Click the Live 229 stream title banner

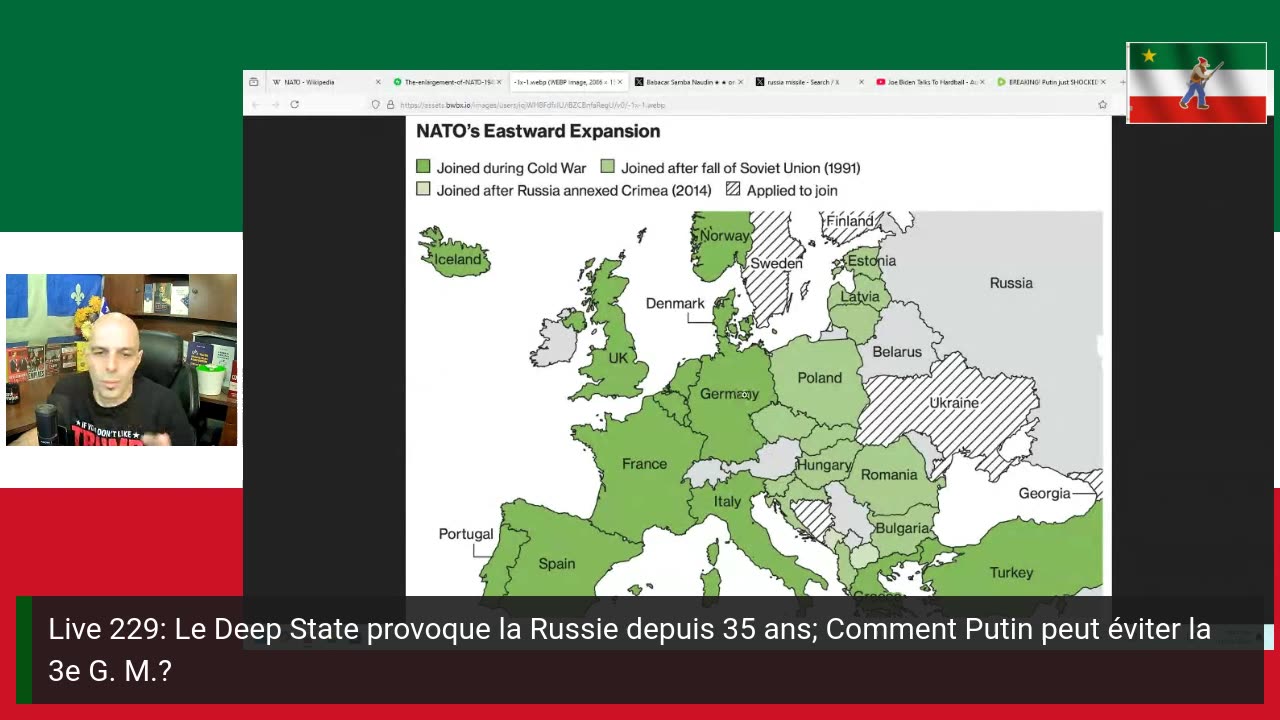click(640, 650)
